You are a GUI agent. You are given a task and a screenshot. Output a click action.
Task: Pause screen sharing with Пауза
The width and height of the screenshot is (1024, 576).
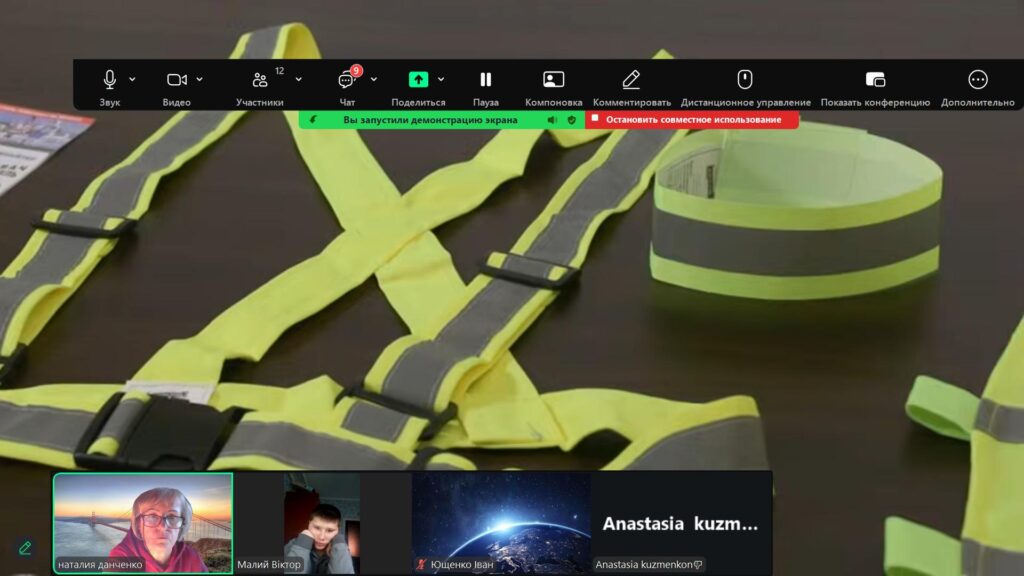tap(486, 80)
